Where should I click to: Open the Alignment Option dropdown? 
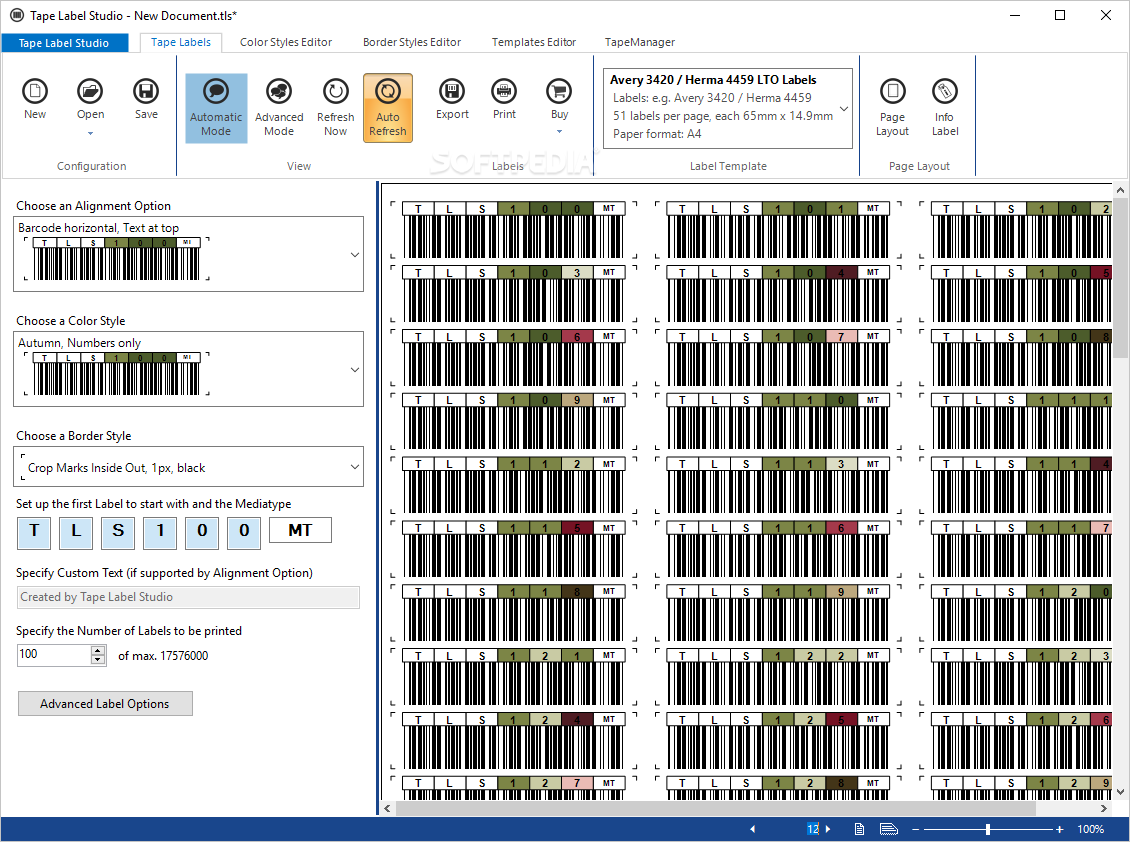tap(355, 254)
